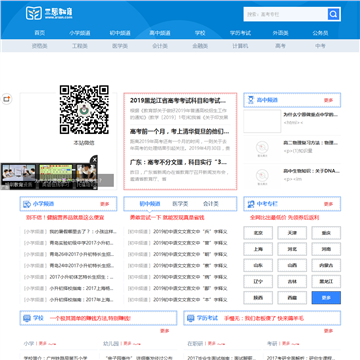Click the 小学频道 section icon
Viewport: 360px width, 360px height.
pyautogui.click(x=27, y=204)
